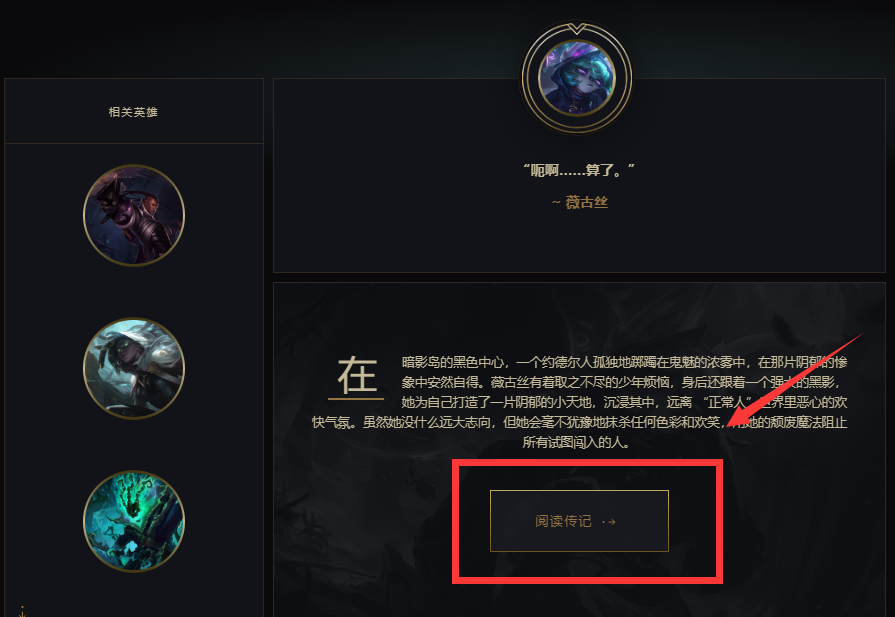The image size is (895, 617).
Task: Select Senna's related champion portrait
Action: click(x=134, y=368)
